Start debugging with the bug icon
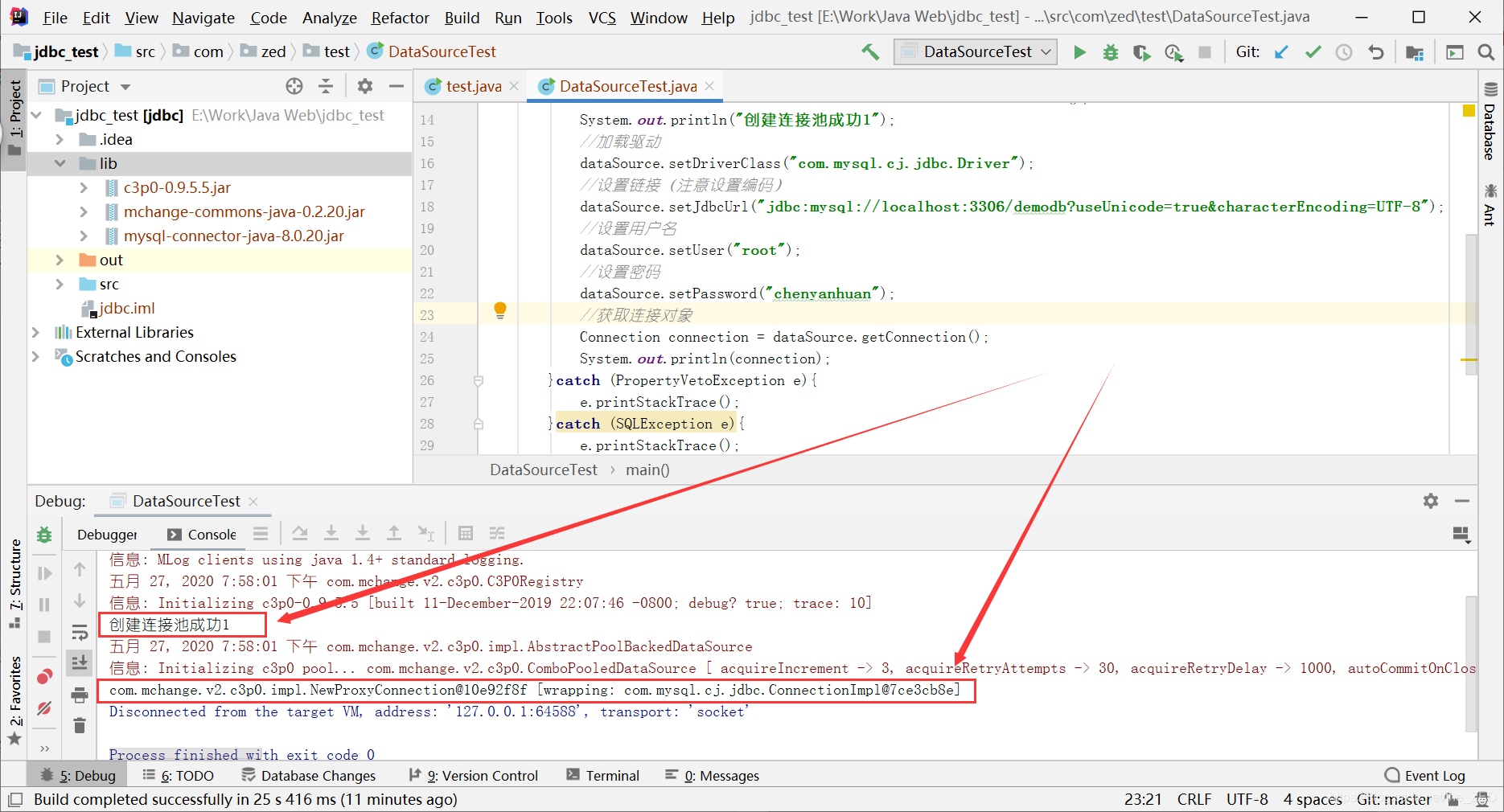The width and height of the screenshot is (1504, 812). click(x=1111, y=52)
